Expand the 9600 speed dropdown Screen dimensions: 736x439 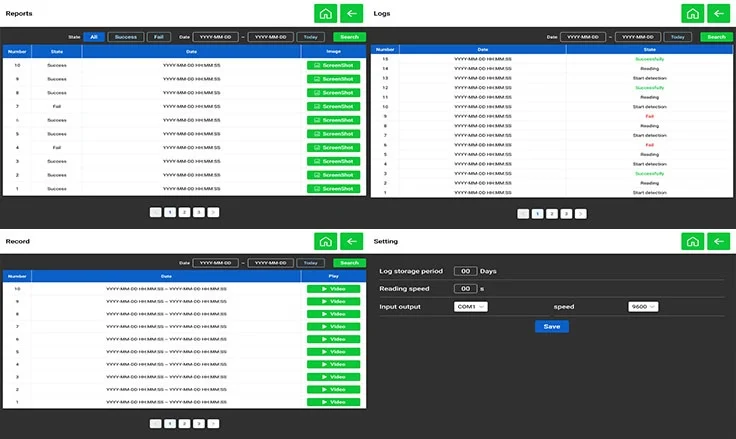(x=642, y=307)
